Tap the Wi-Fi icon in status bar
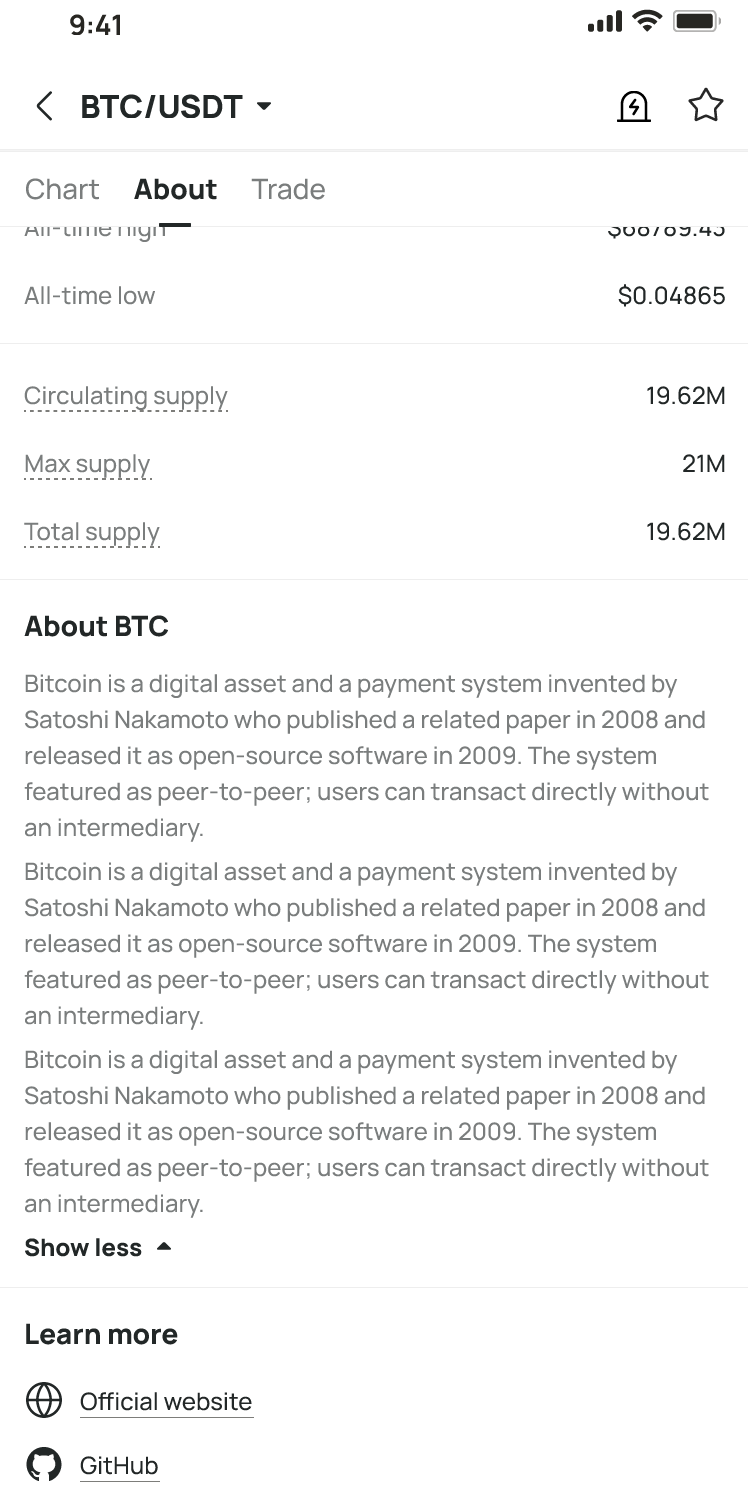Viewport: 748px width, 1504px height. (648, 21)
